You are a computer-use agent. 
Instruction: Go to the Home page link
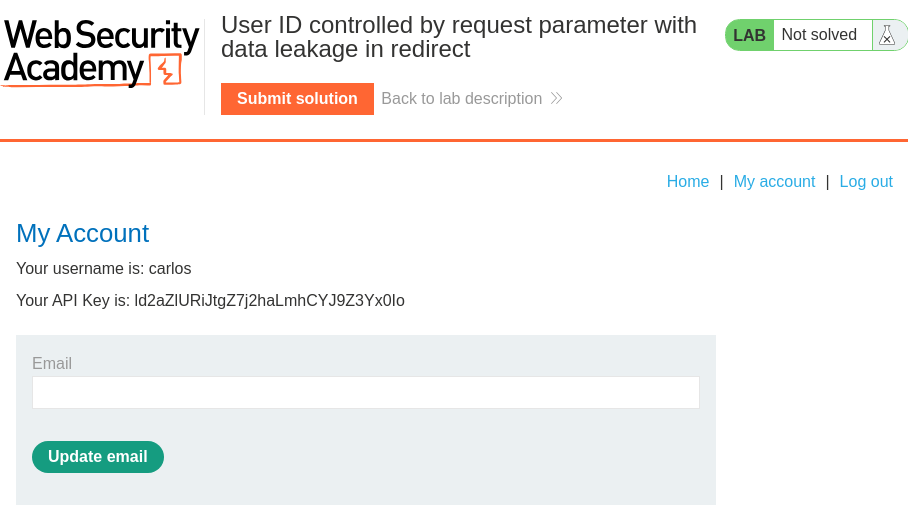click(688, 181)
